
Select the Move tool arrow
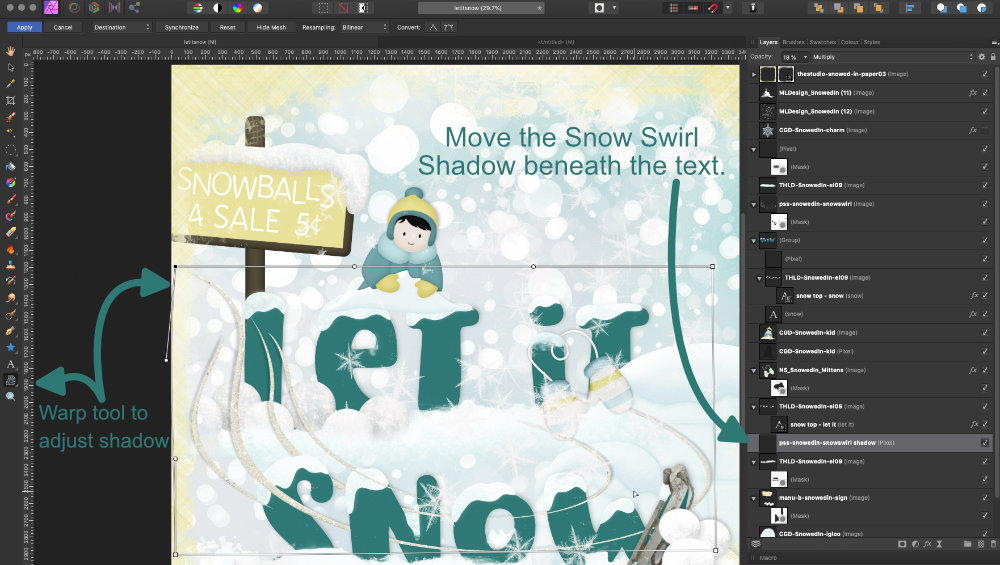point(11,68)
